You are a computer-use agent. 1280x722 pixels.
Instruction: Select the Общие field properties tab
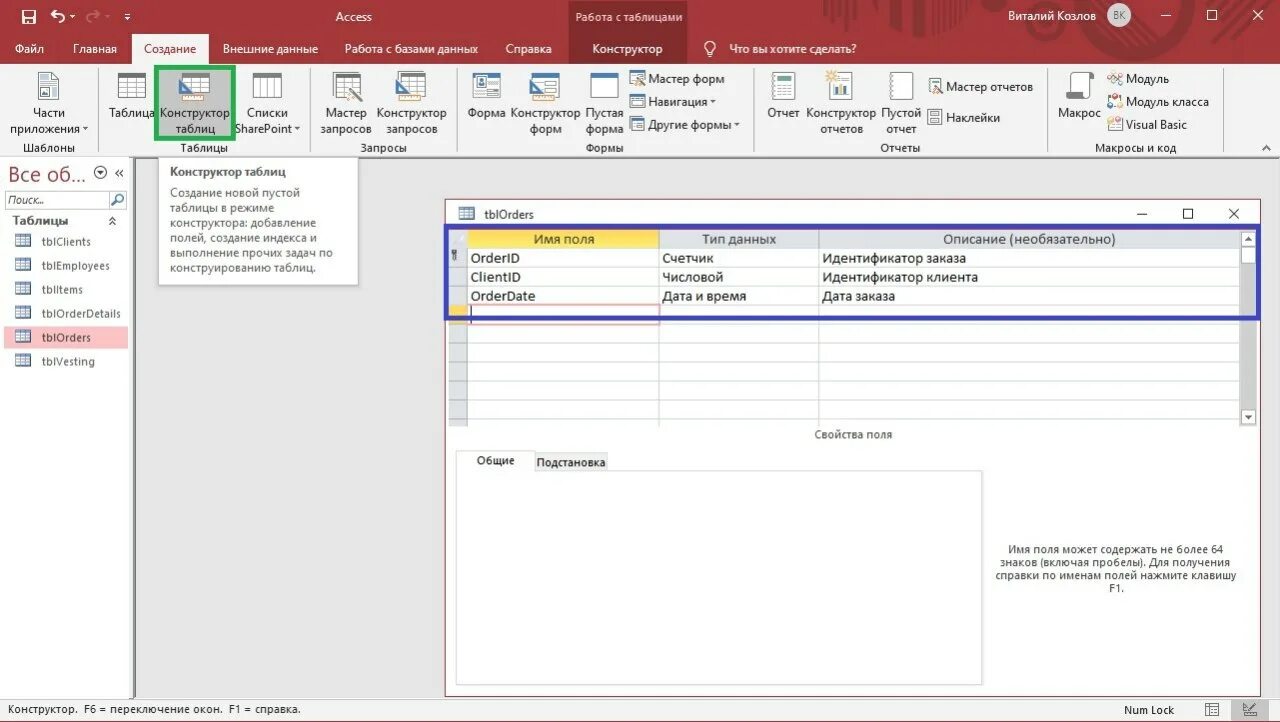pyautogui.click(x=495, y=461)
